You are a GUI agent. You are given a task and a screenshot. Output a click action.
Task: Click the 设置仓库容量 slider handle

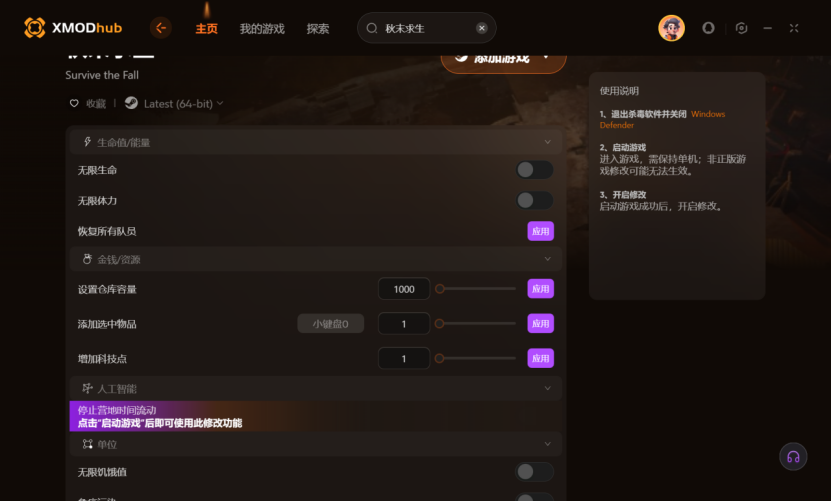point(439,289)
